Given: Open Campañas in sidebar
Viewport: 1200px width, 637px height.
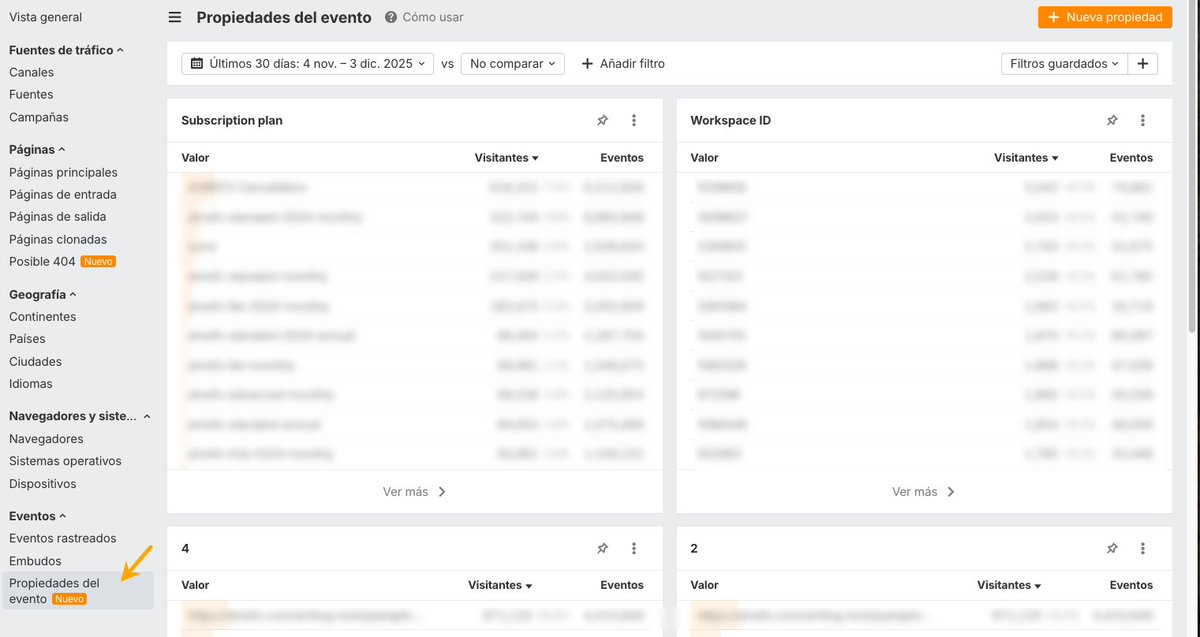Looking at the screenshot, I should (x=39, y=117).
